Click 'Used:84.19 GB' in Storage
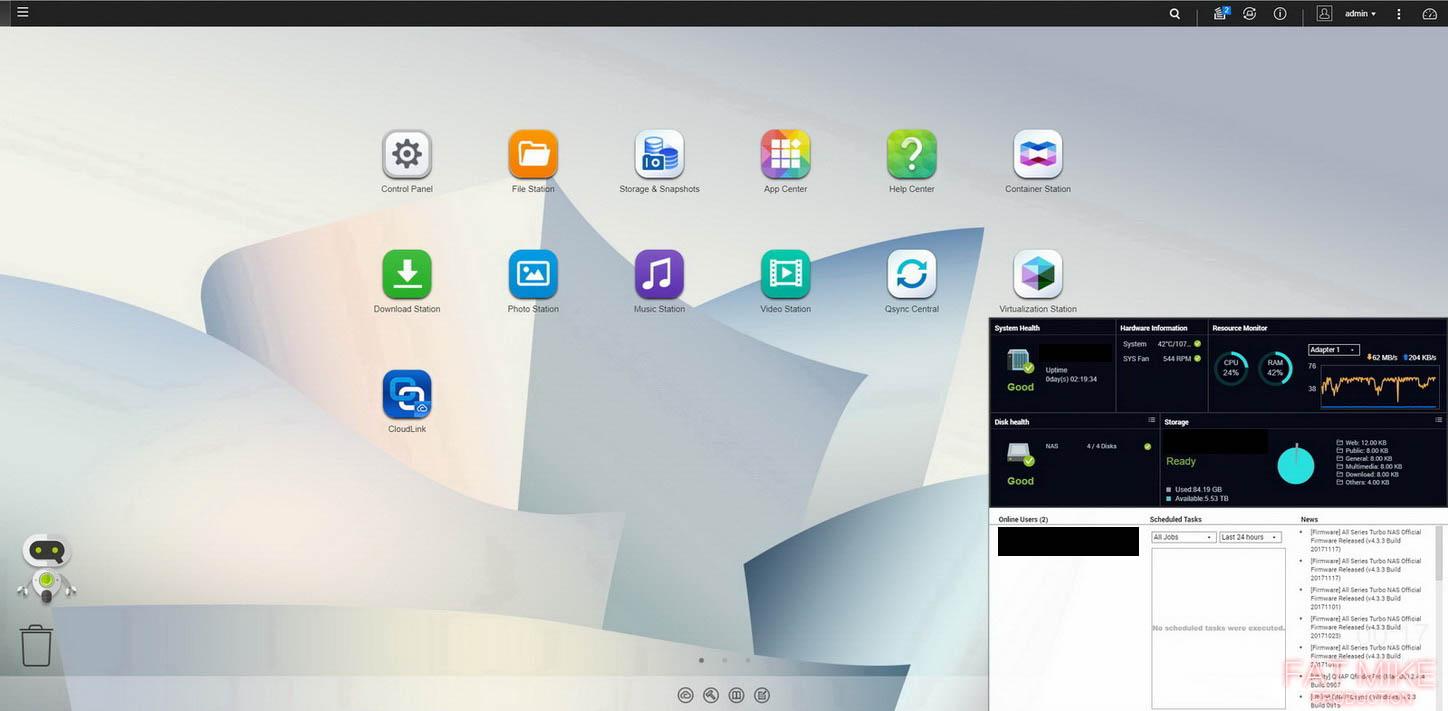Viewport: 1448px width, 711px height. [x=1194, y=489]
